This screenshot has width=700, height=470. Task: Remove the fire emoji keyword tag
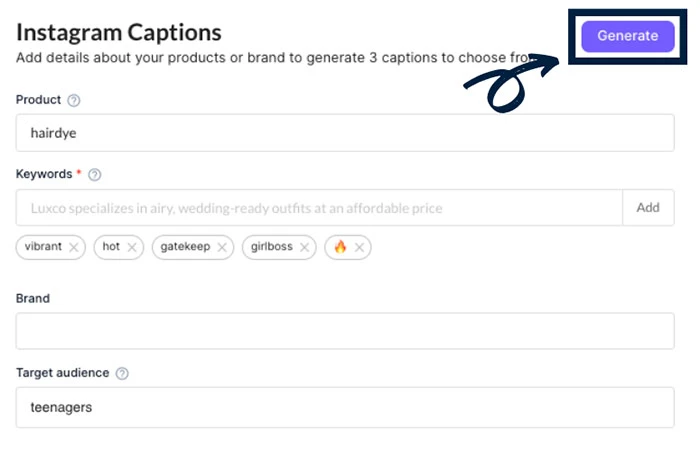pos(359,247)
